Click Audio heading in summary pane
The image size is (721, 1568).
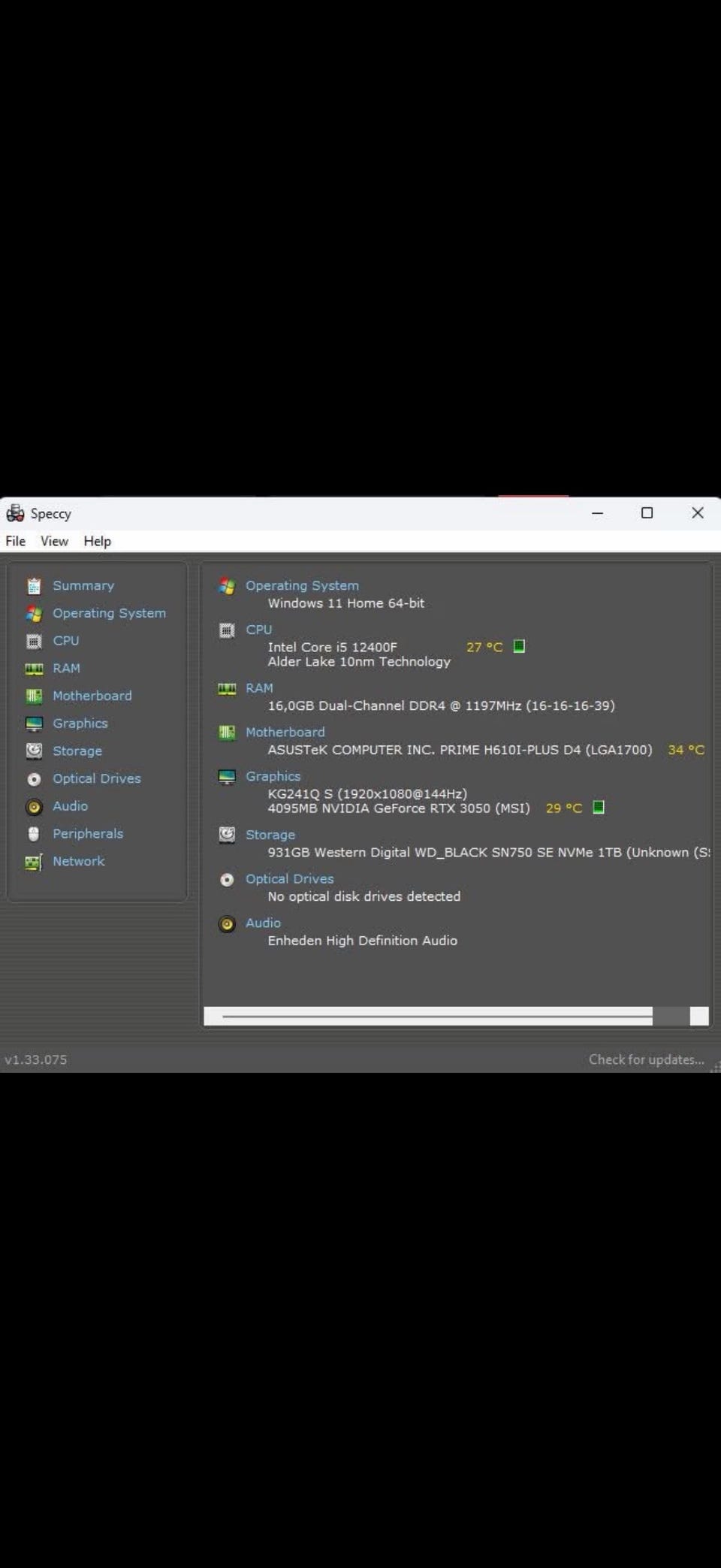[x=263, y=923]
